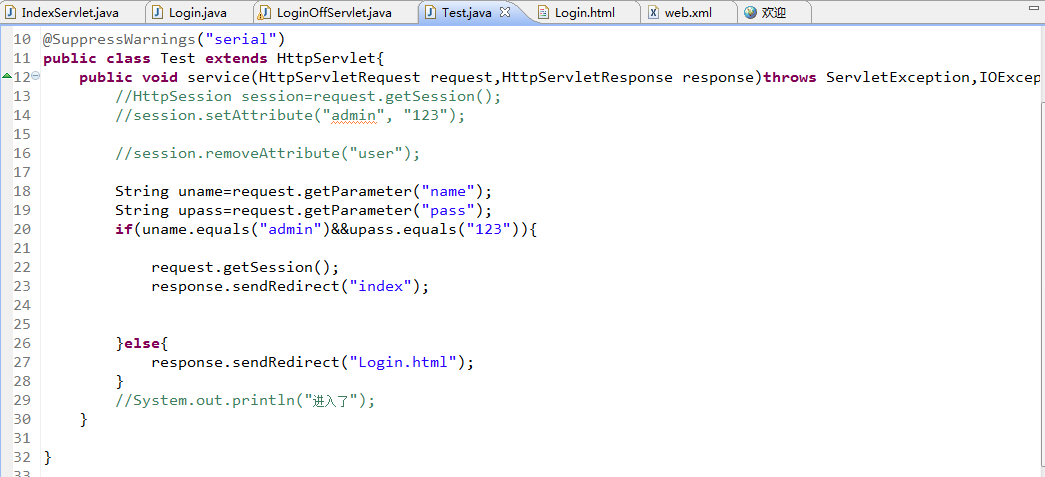Screen dimensions: 1045x477
Task: Open the web.xml editor tab
Action: tap(688, 13)
